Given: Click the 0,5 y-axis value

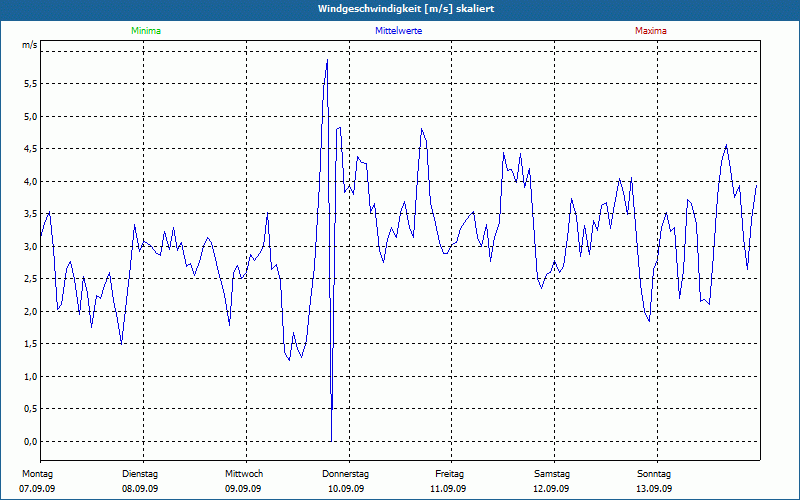Looking at the screenshot, I should click(31, 409).
